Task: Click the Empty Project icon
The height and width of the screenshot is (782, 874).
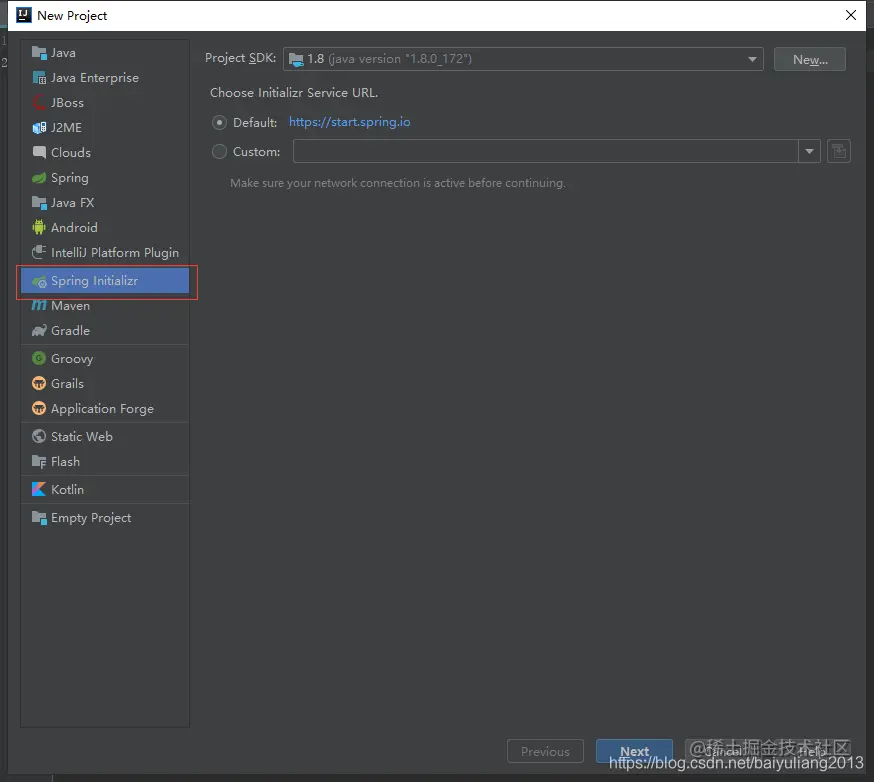Action: pos(39,518)
